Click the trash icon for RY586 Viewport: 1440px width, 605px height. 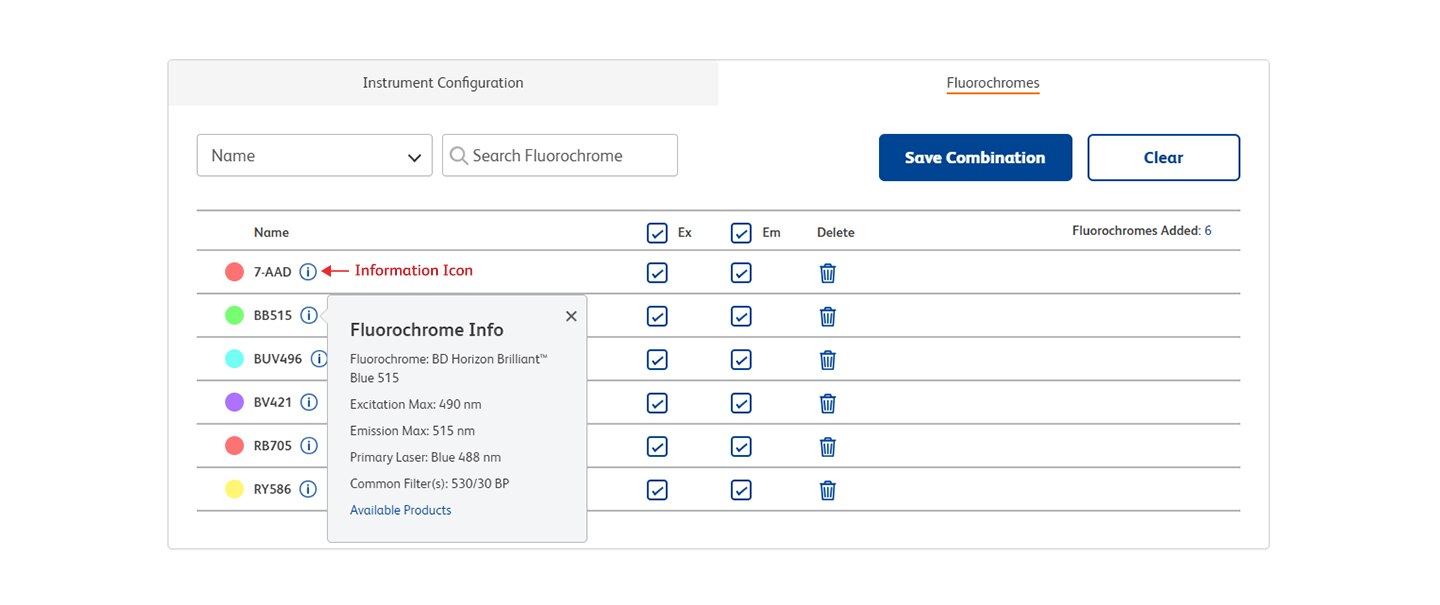coord(828,490)
